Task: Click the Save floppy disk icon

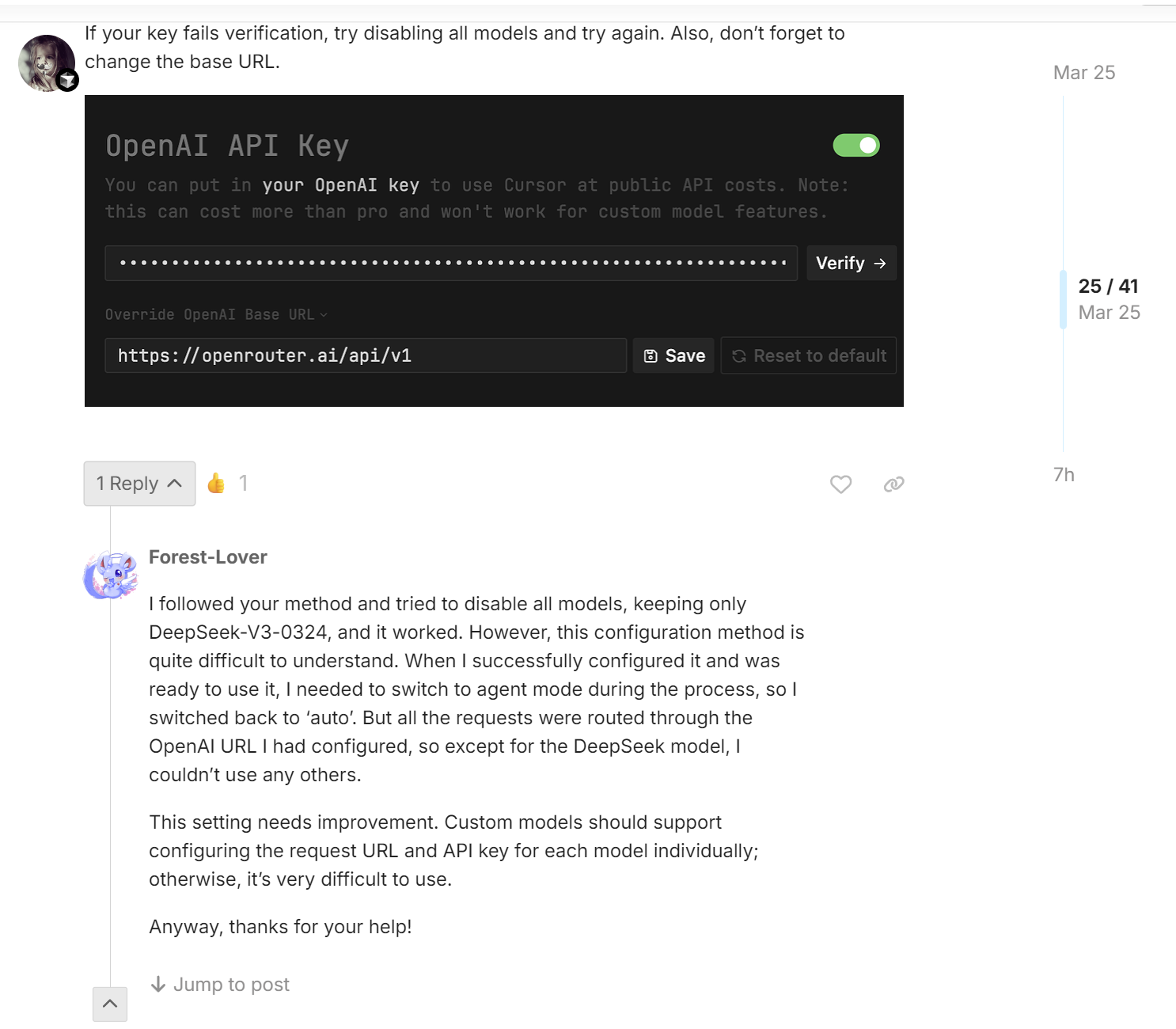Action: pos(651,356)
